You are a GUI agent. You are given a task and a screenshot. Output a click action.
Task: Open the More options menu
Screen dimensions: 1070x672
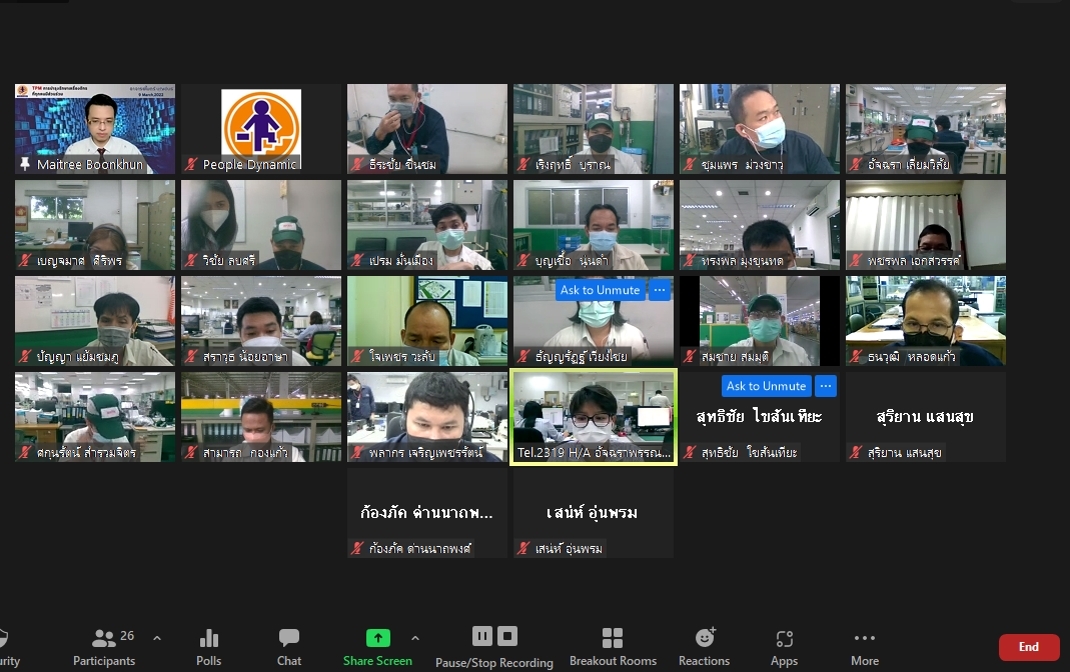point(864,646)
